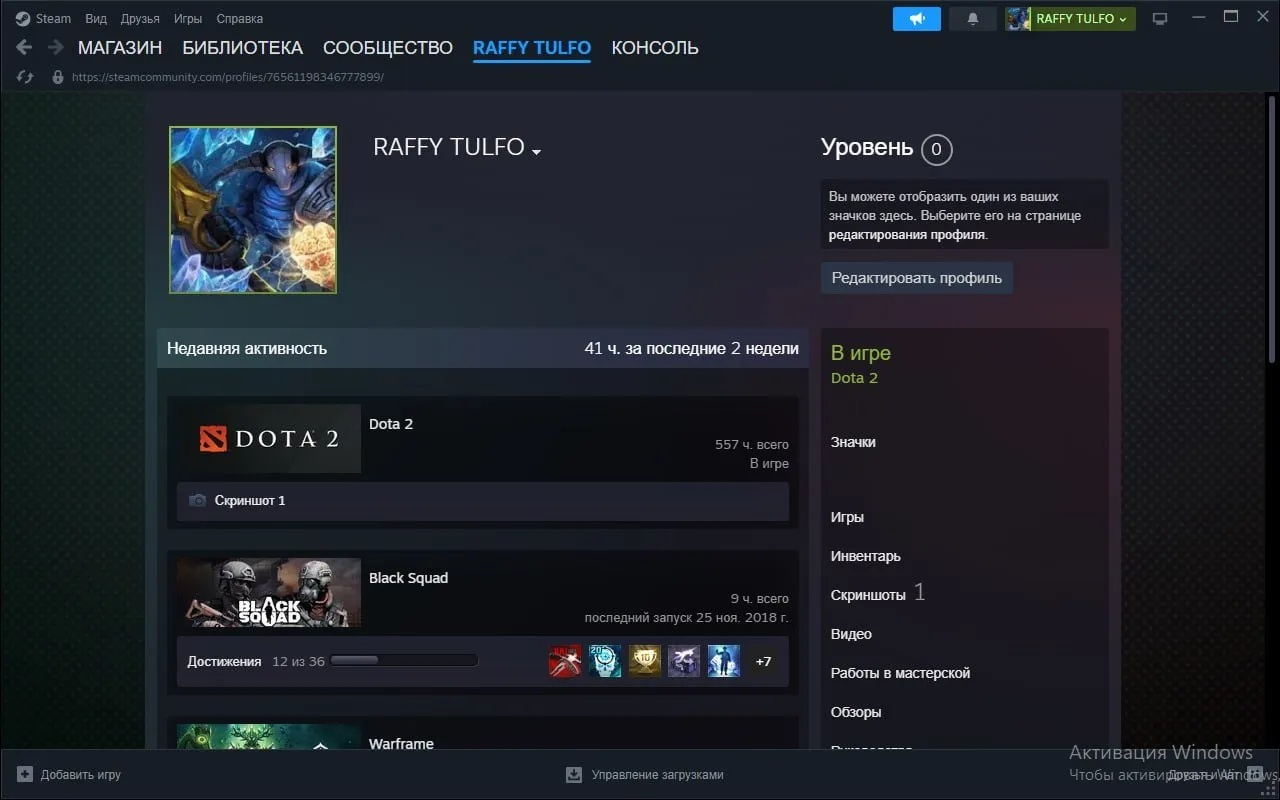Click the Black Squad achievements progress bar

404,661
